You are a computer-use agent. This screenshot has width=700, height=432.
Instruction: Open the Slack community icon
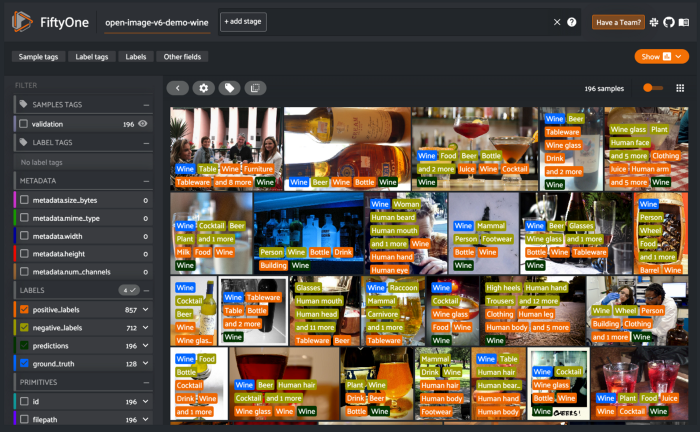click(x=654, y=22)
